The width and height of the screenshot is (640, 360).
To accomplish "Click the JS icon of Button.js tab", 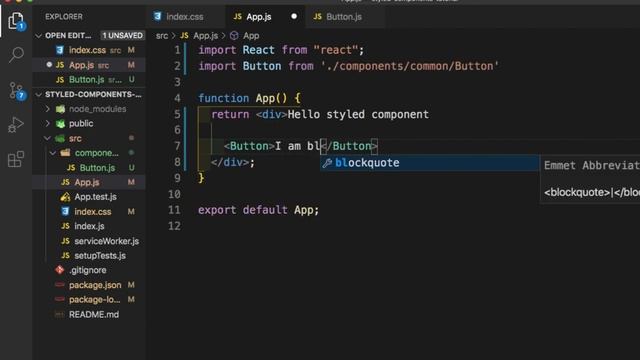I will 318,17.
